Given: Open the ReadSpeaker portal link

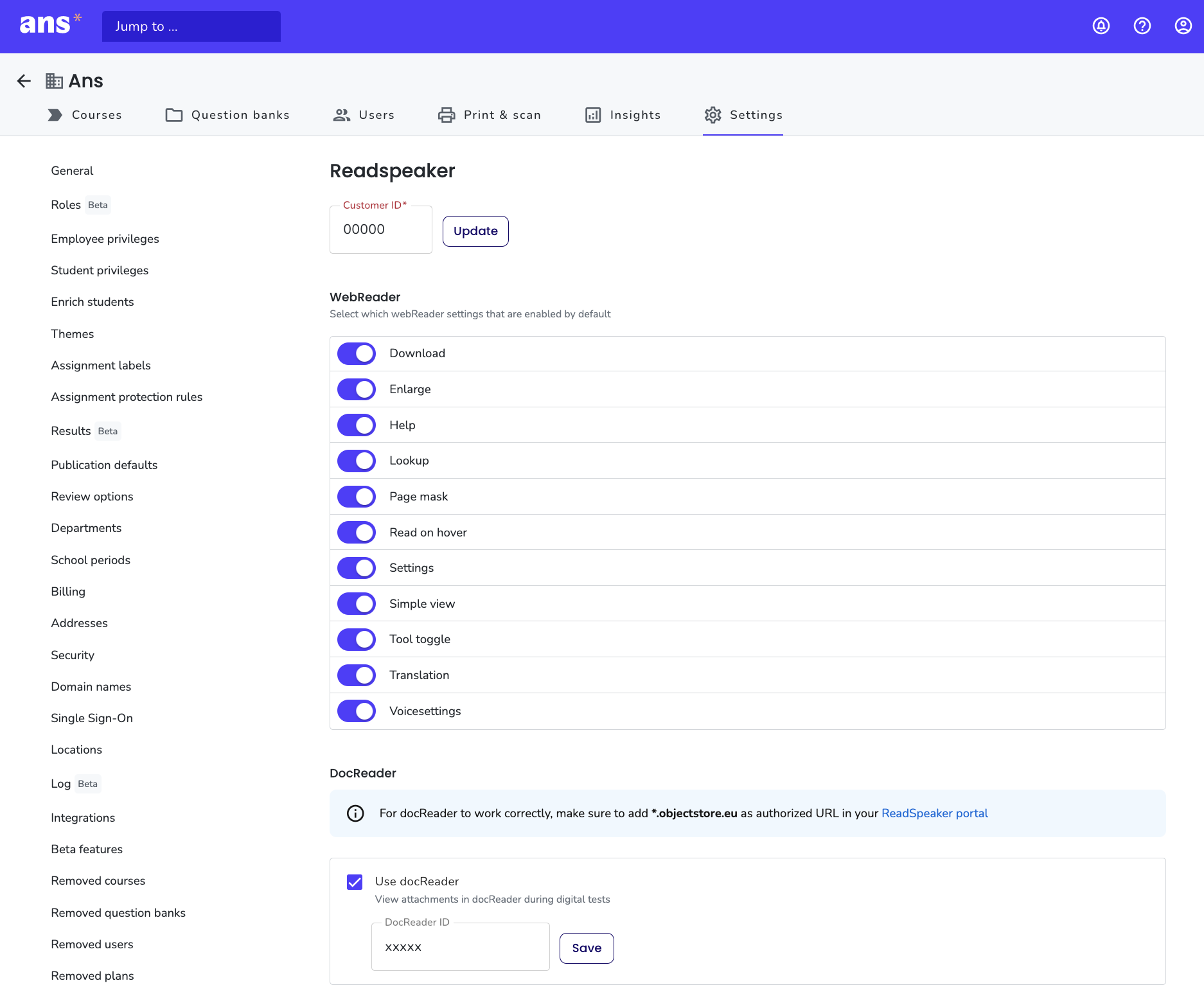Looking at the screenshot, I should [934, 813].
